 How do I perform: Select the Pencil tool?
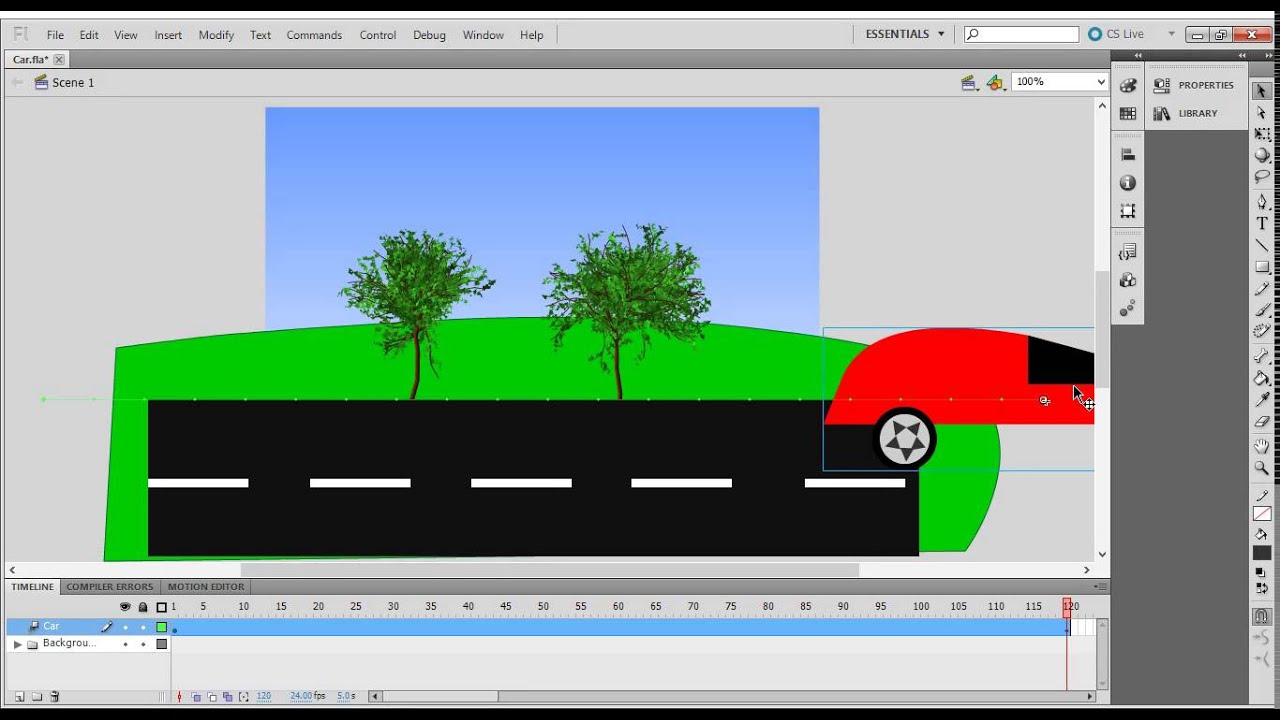(x=1262, y=289)
